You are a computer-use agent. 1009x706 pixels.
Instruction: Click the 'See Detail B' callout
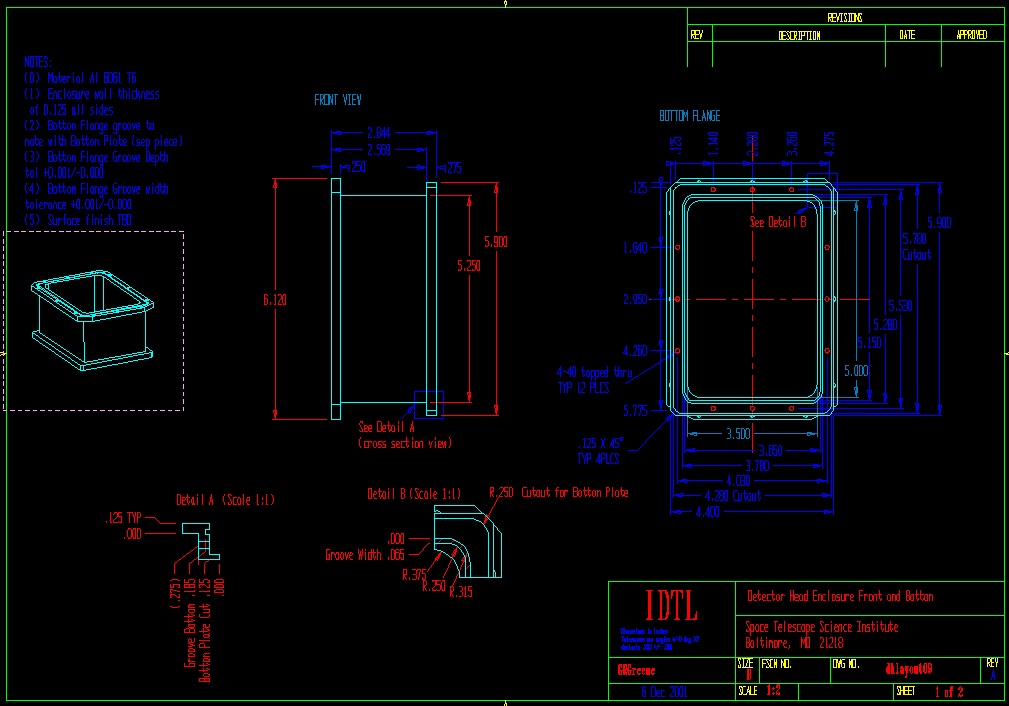point(778,222)
